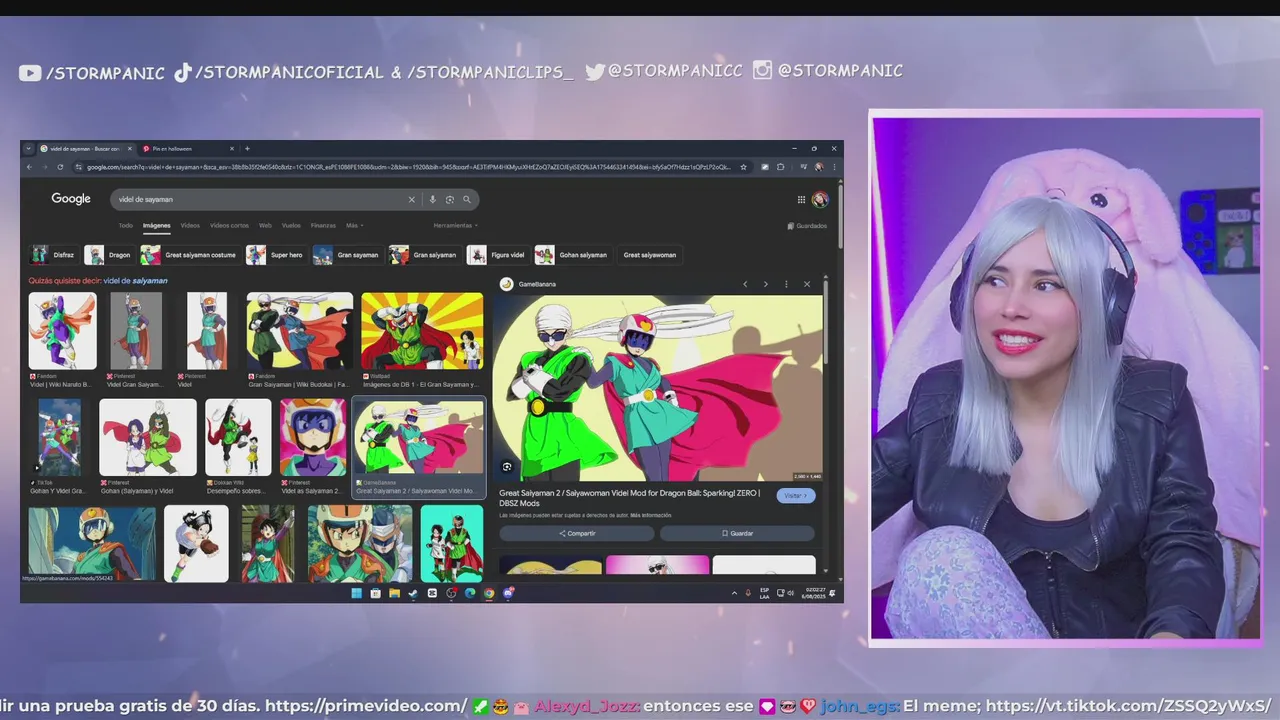The image size is (1280, 720).
Task: Select the 'Imágenes' search tab
Action: [x=156, y=225]
